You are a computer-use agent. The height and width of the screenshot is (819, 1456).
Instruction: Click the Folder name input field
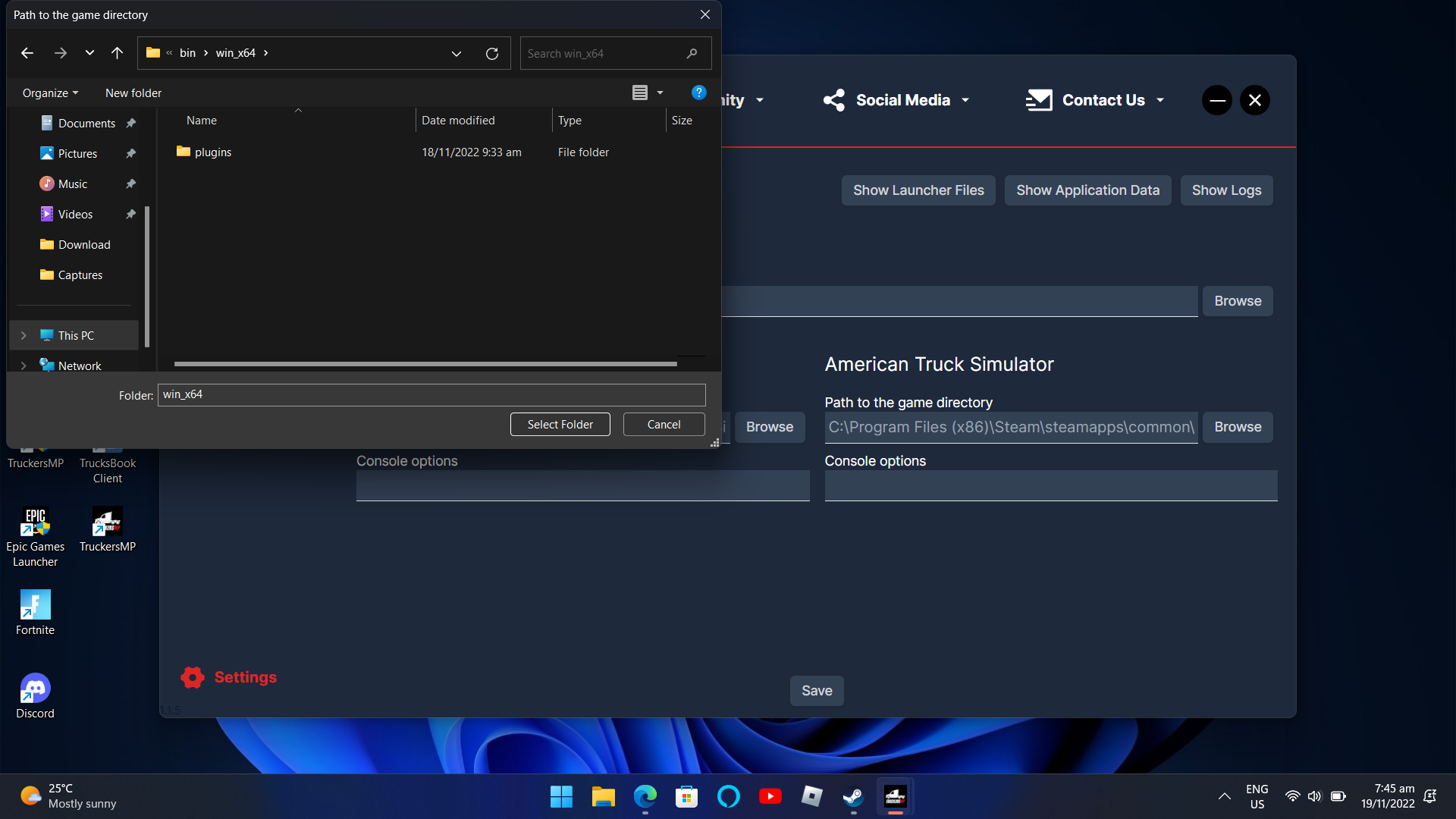pos(431,394)
